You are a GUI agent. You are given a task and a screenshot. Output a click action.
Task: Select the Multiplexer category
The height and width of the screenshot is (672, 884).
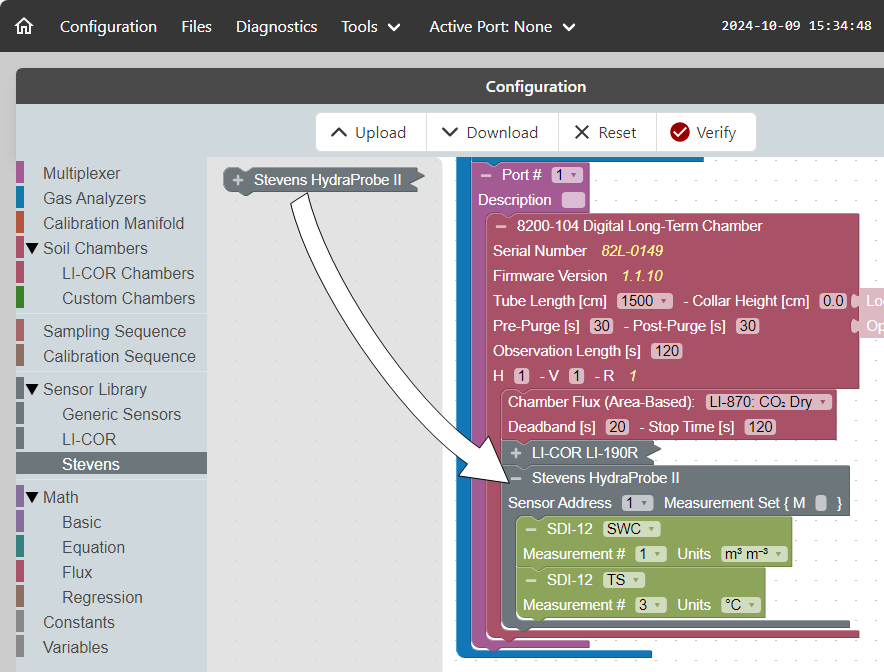(x=112, y=173)
